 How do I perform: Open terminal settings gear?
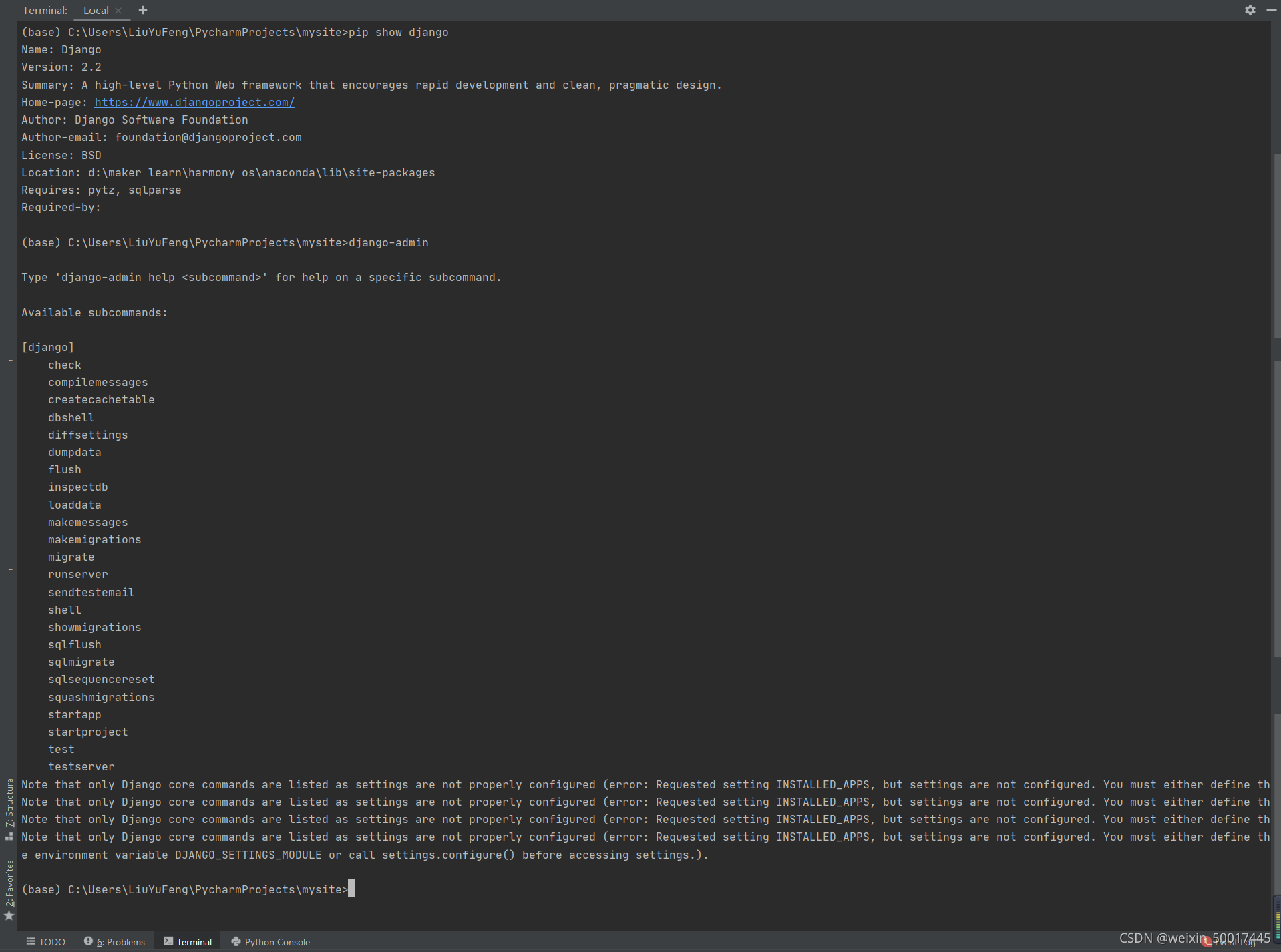(x=1250, y=10)
